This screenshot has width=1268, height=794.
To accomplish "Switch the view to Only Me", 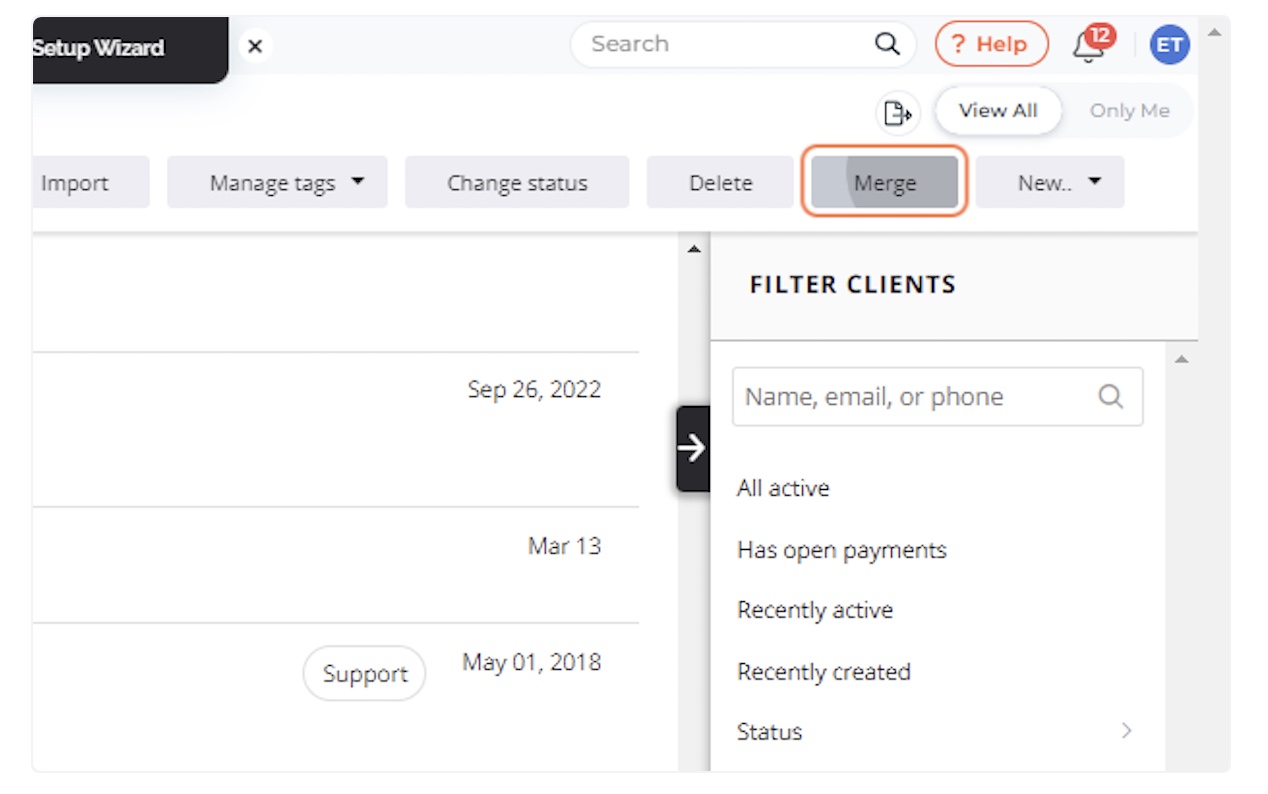I will (1130, 110).
